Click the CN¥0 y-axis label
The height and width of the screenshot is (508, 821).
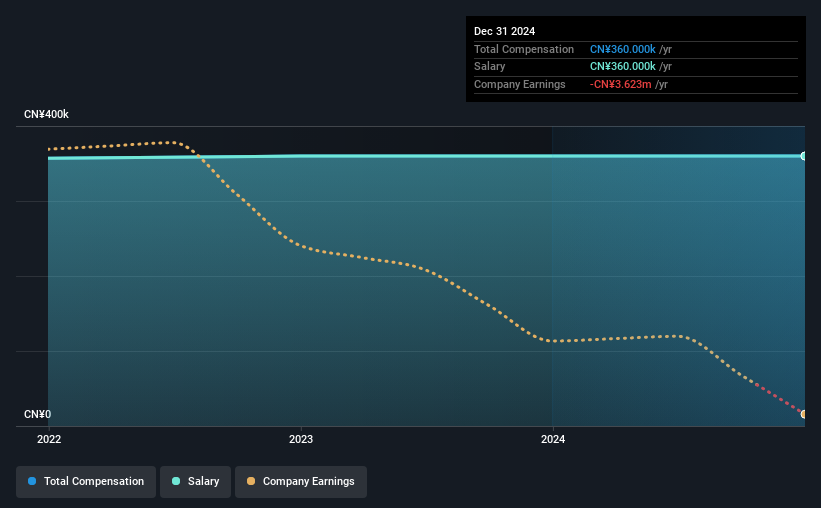click(38, 414)
